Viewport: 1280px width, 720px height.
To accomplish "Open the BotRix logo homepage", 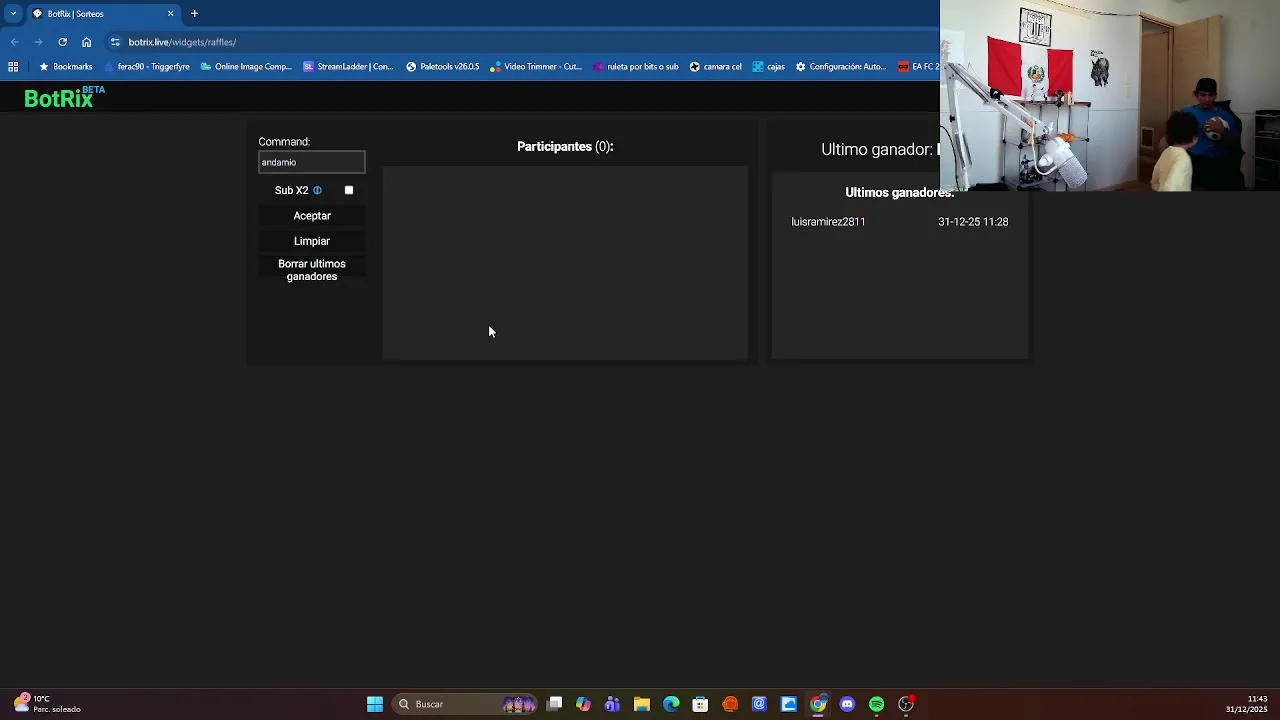I will click(64, 97).
